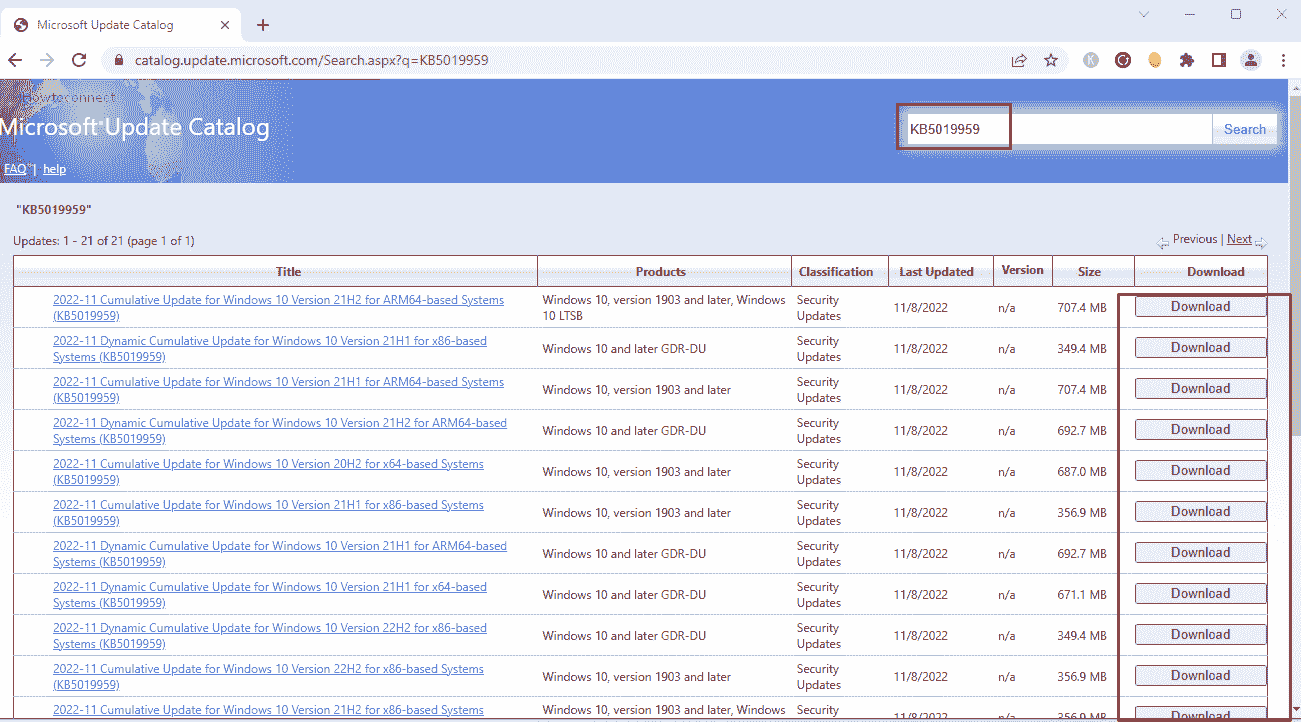Click the Microsoft Update Catalog header title
Viewport: 1301px width, 722px height.
pos(135,128)
